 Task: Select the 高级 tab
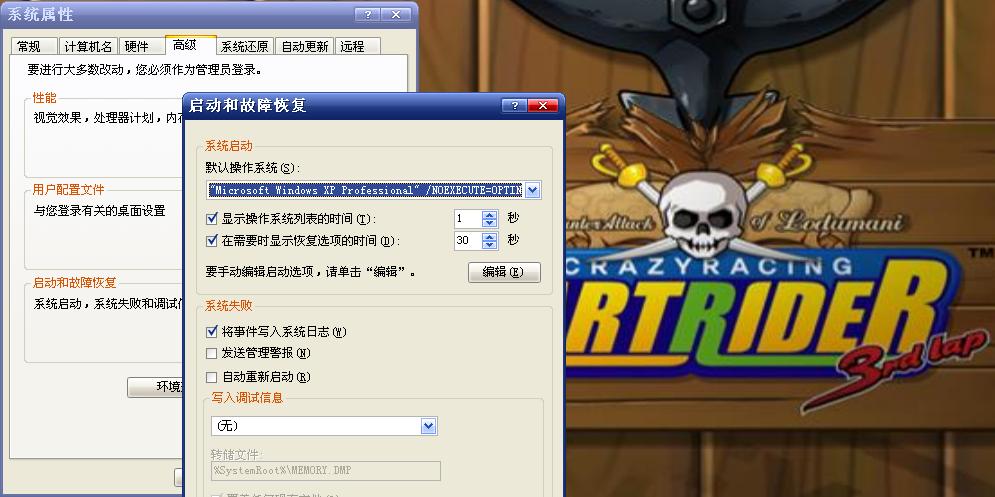coord(190,44)
